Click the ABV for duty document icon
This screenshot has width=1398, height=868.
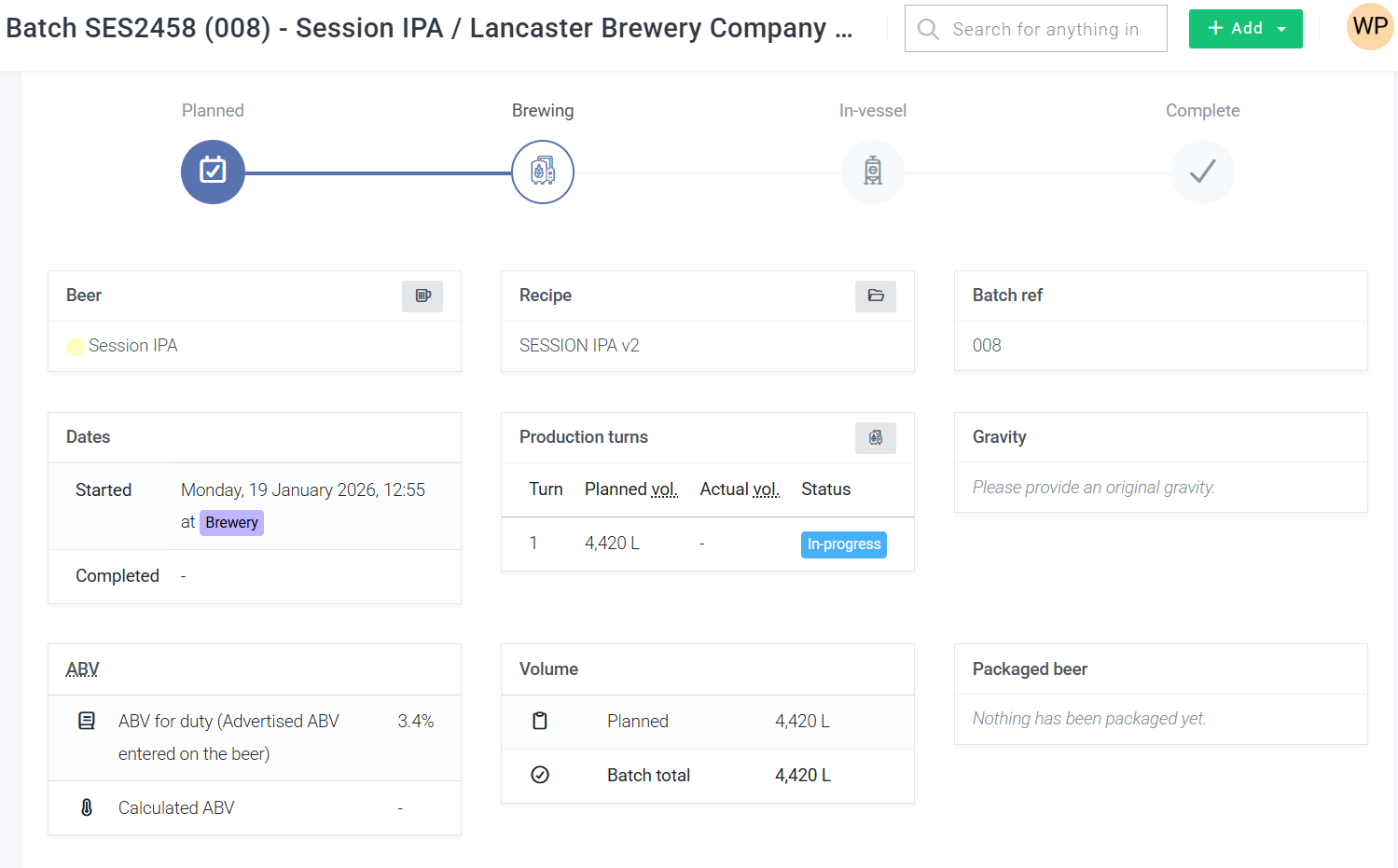(87, 721)
